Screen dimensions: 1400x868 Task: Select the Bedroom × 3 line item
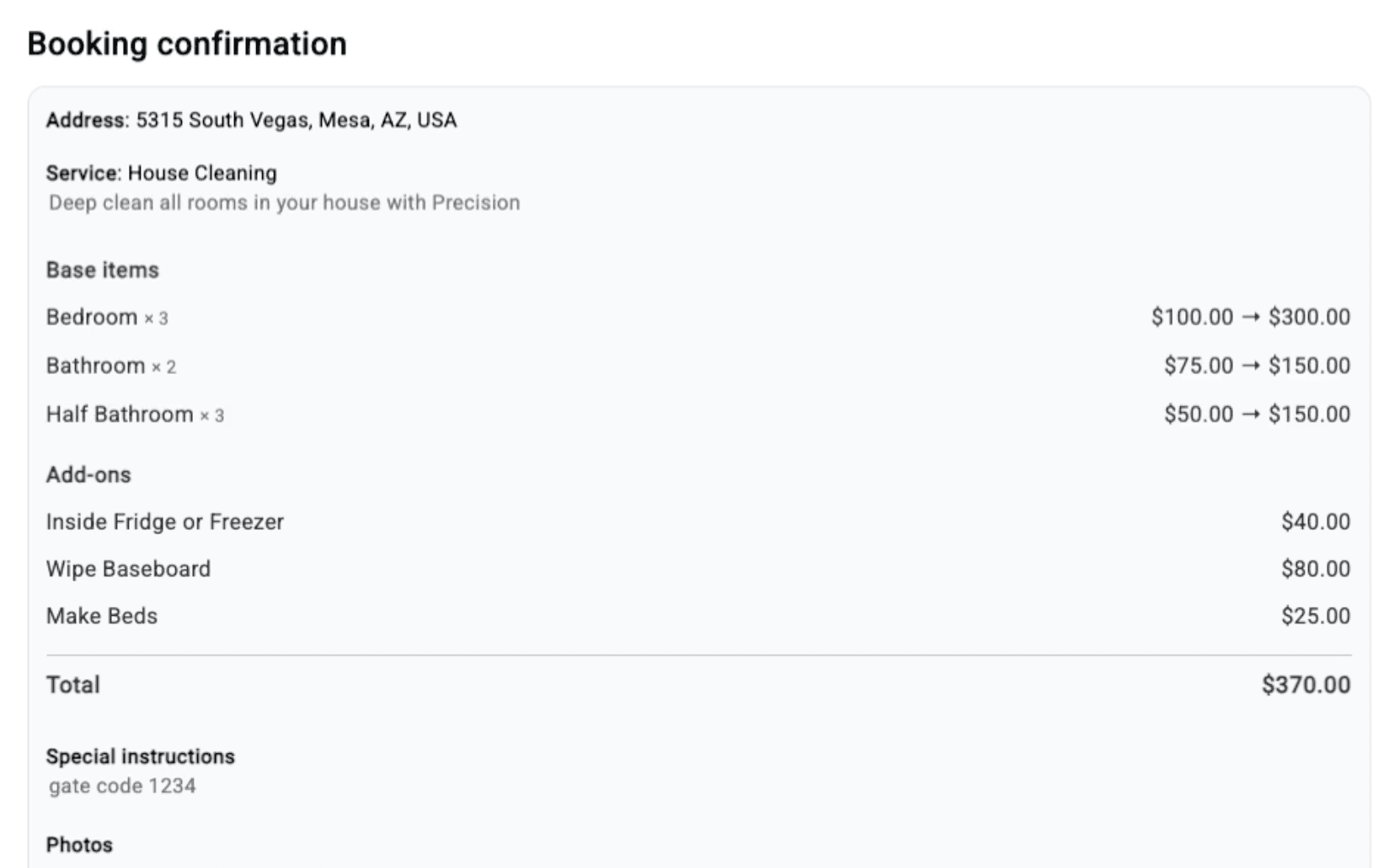106,317
